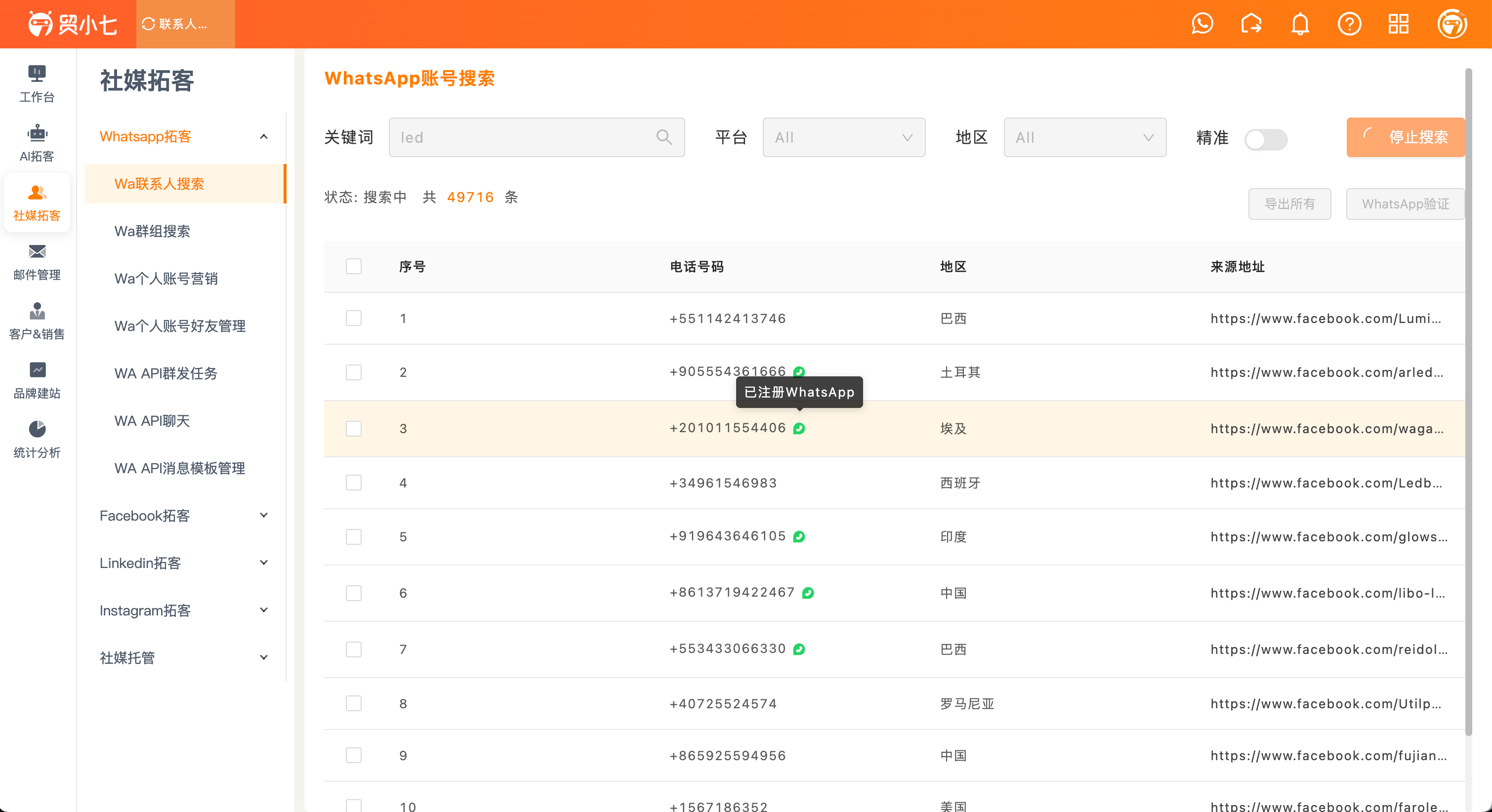Check the row 7 checkbox
The image size is (1492, 812).
[x=353, y=649]
